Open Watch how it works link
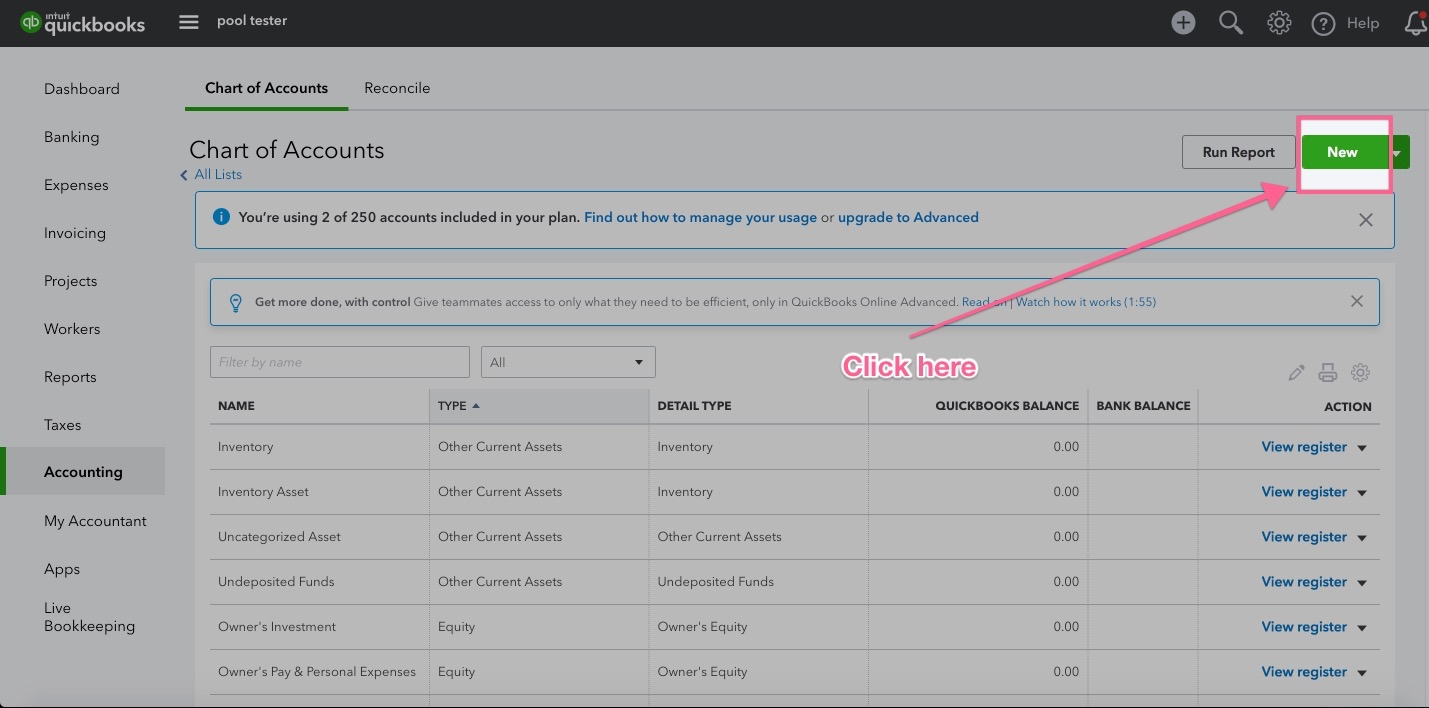 click(x=1086, y=301)
